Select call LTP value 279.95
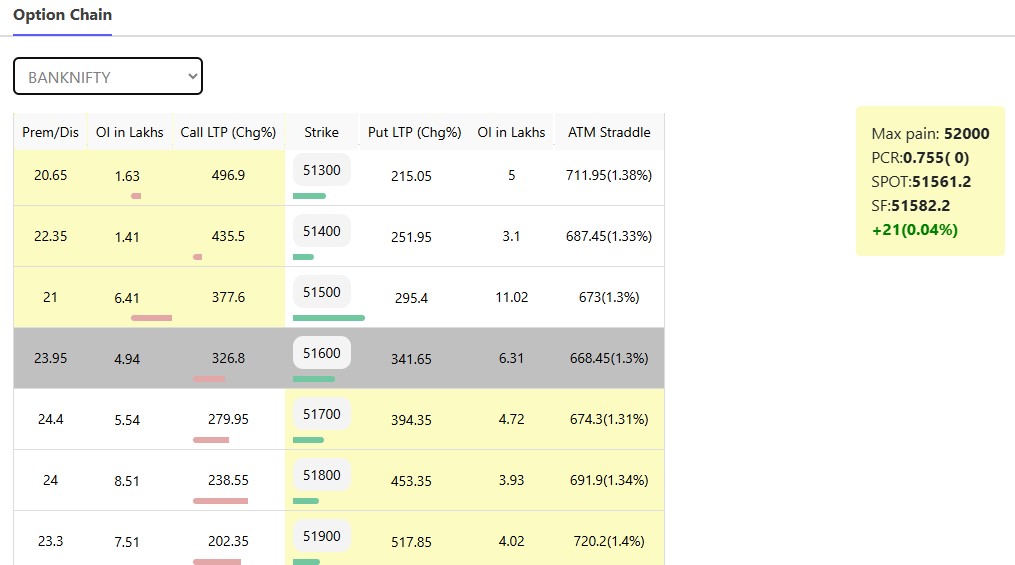 point(228,419)
